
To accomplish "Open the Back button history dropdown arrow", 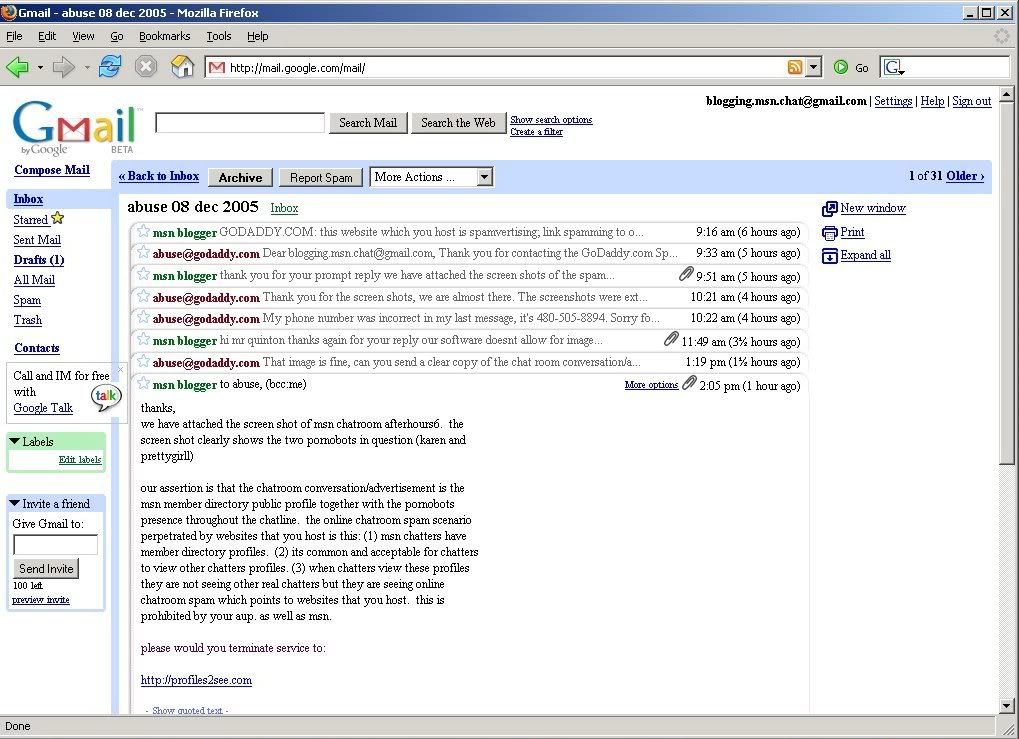I will pos(40,67).
